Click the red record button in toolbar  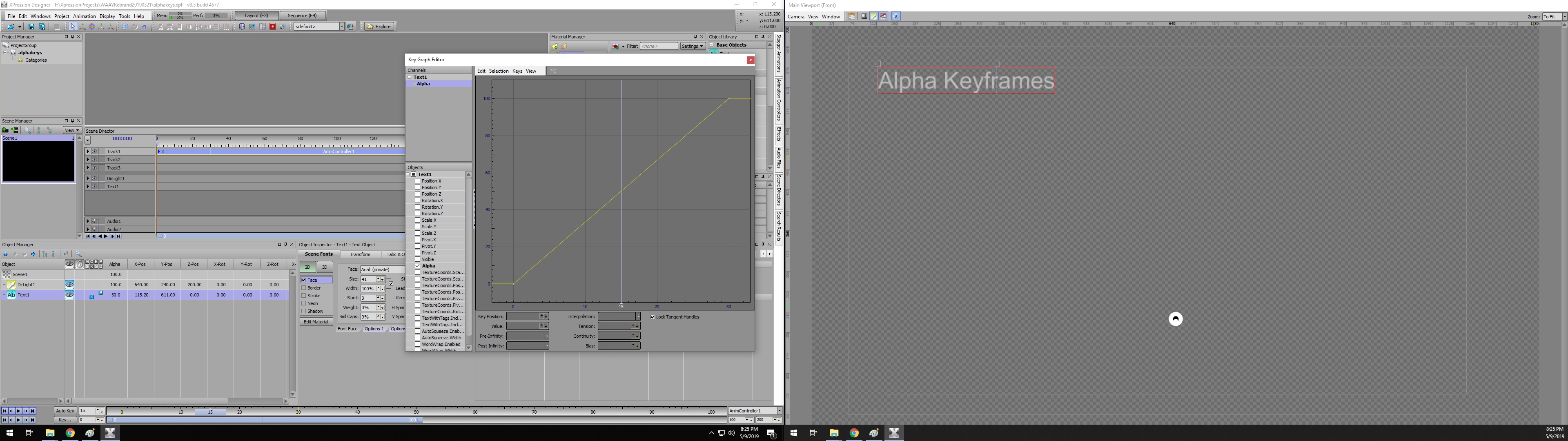(273, 27)
